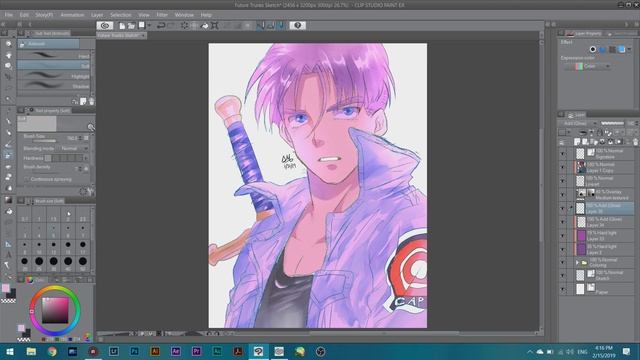Click the CLIP STUDIO launcher icon in command bar
The width and height of the screenshot is (640, 360).
[x=105, y=25]
